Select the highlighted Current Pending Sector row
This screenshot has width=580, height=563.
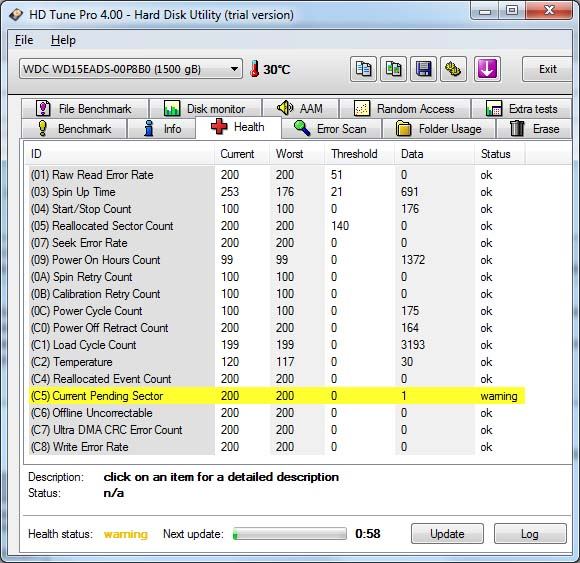[x=277, y=396]
